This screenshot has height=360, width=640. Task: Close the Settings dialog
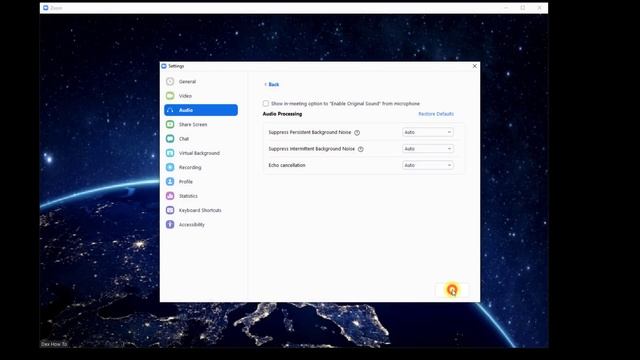pos(475,66)
